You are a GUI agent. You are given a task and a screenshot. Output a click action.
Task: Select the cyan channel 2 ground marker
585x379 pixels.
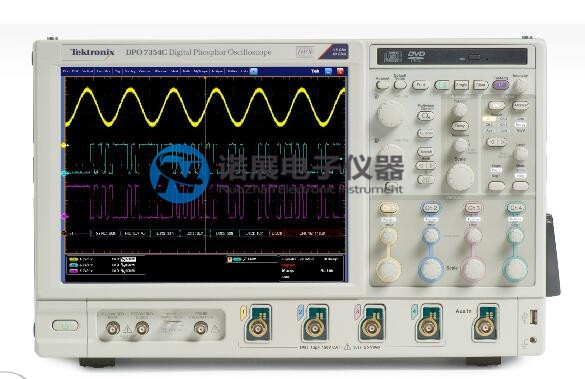[64, 173]
